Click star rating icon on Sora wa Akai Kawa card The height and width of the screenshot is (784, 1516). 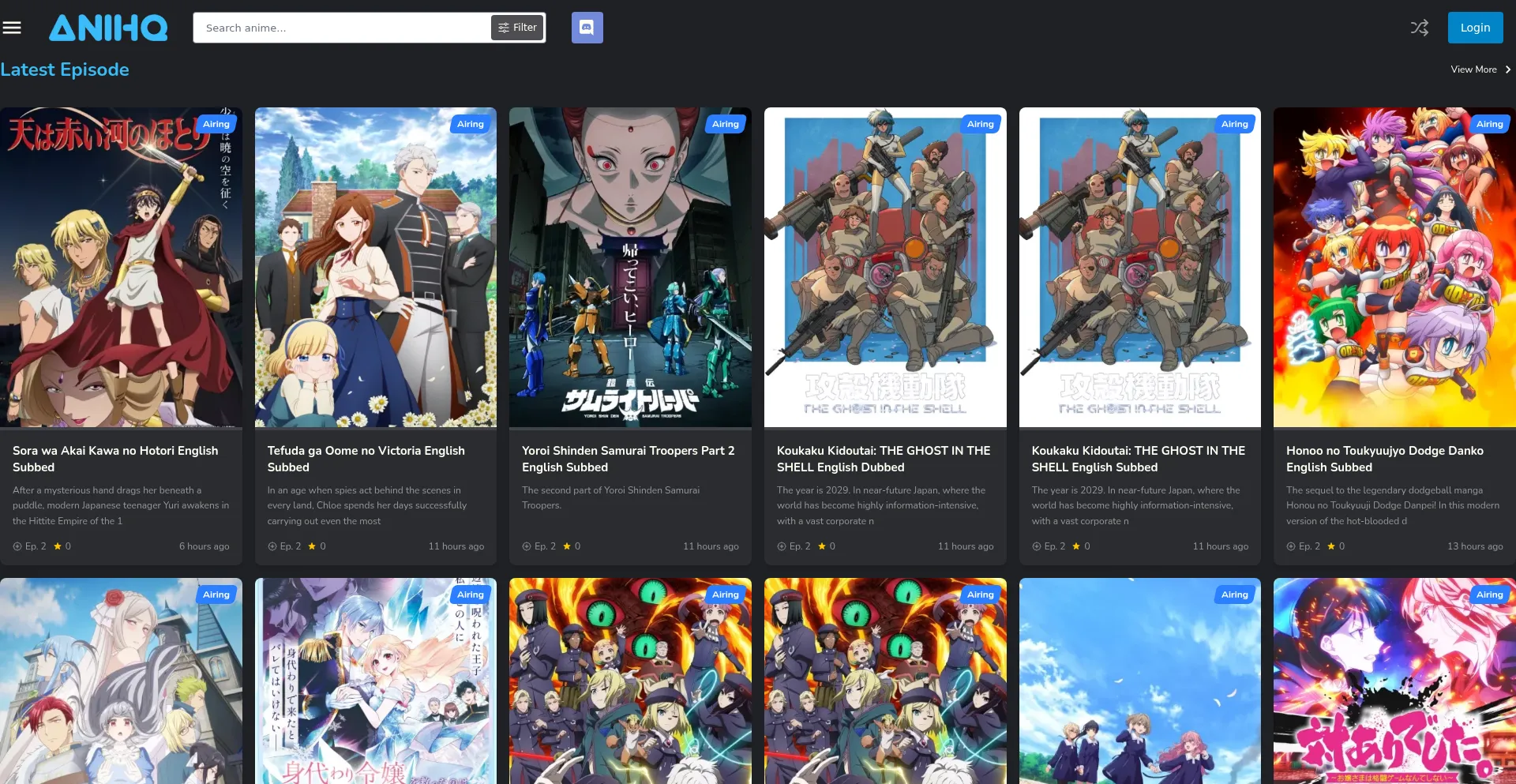point(58,546)
